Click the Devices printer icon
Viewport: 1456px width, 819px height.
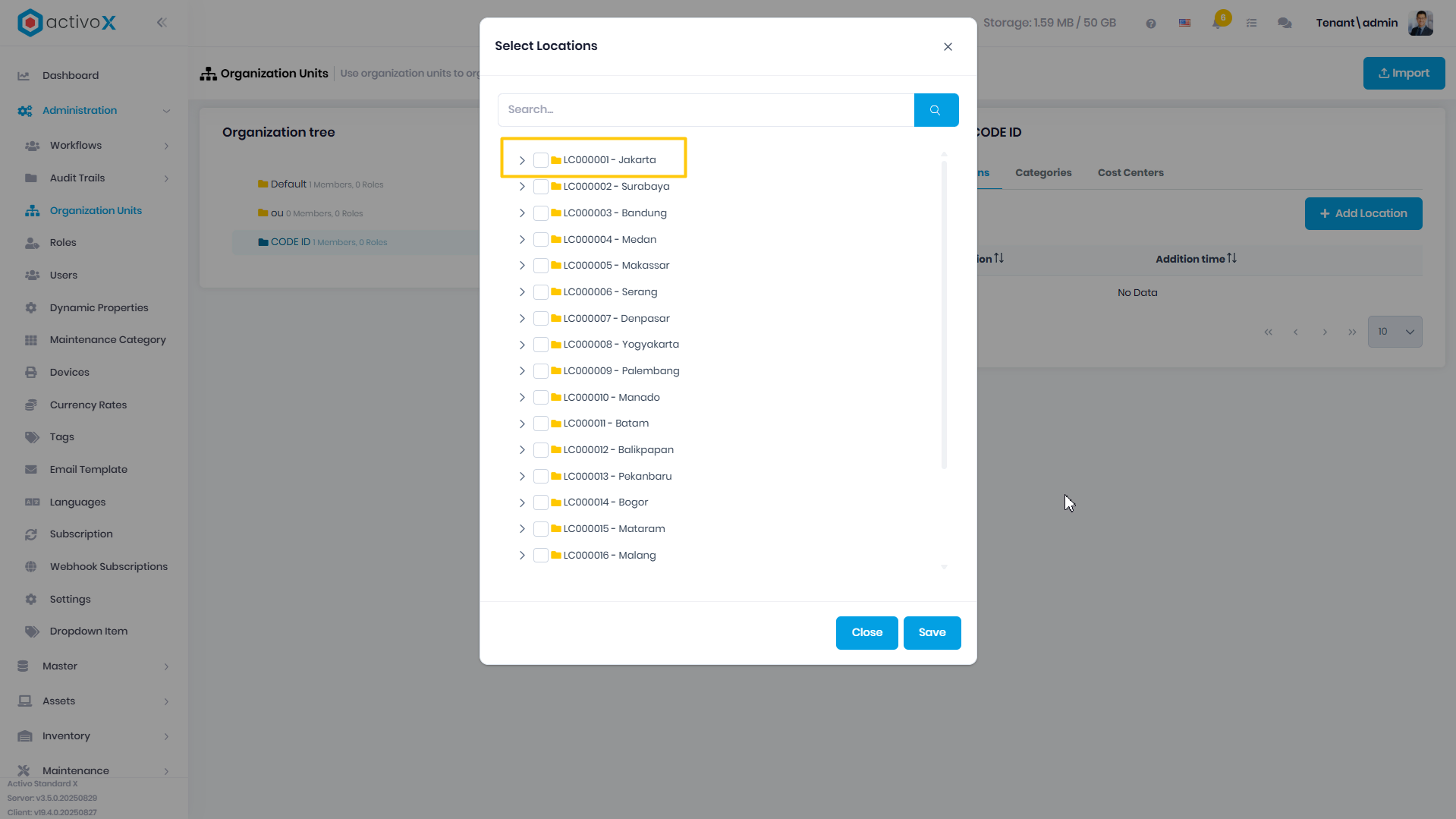coord(31,373)
